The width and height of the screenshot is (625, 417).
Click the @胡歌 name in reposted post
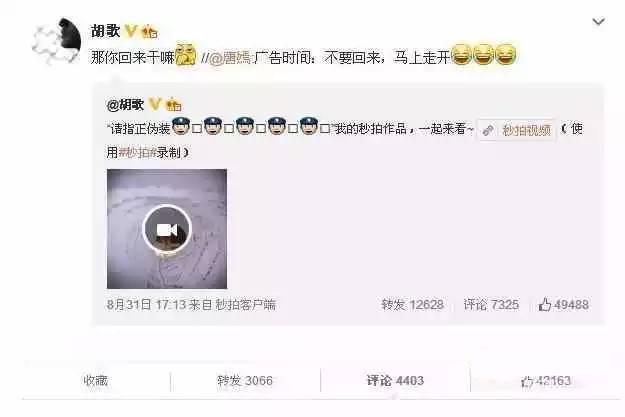click(x=125, y=104)
